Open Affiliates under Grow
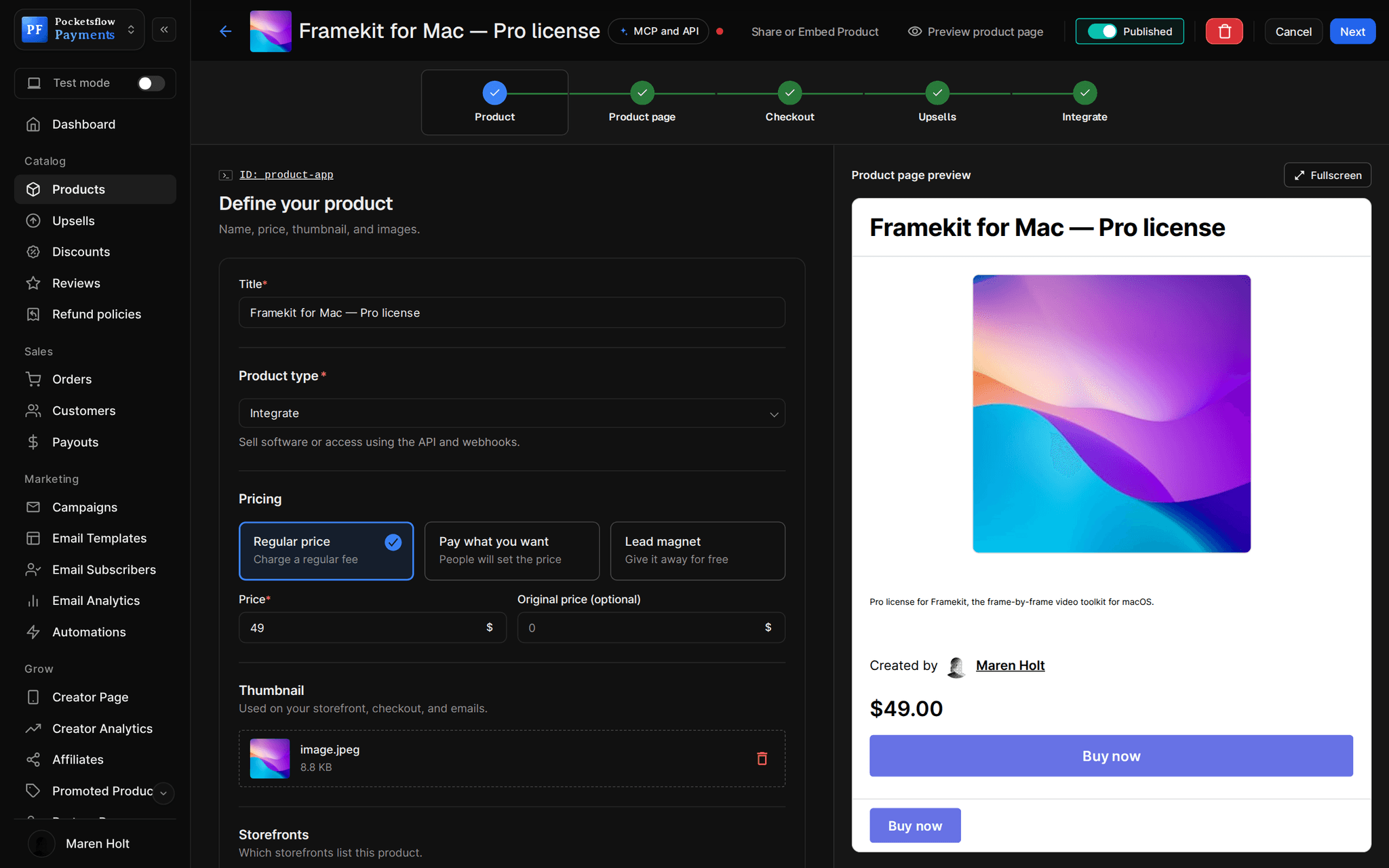Viewport: 1389px width, 868px height. point(95,759)
